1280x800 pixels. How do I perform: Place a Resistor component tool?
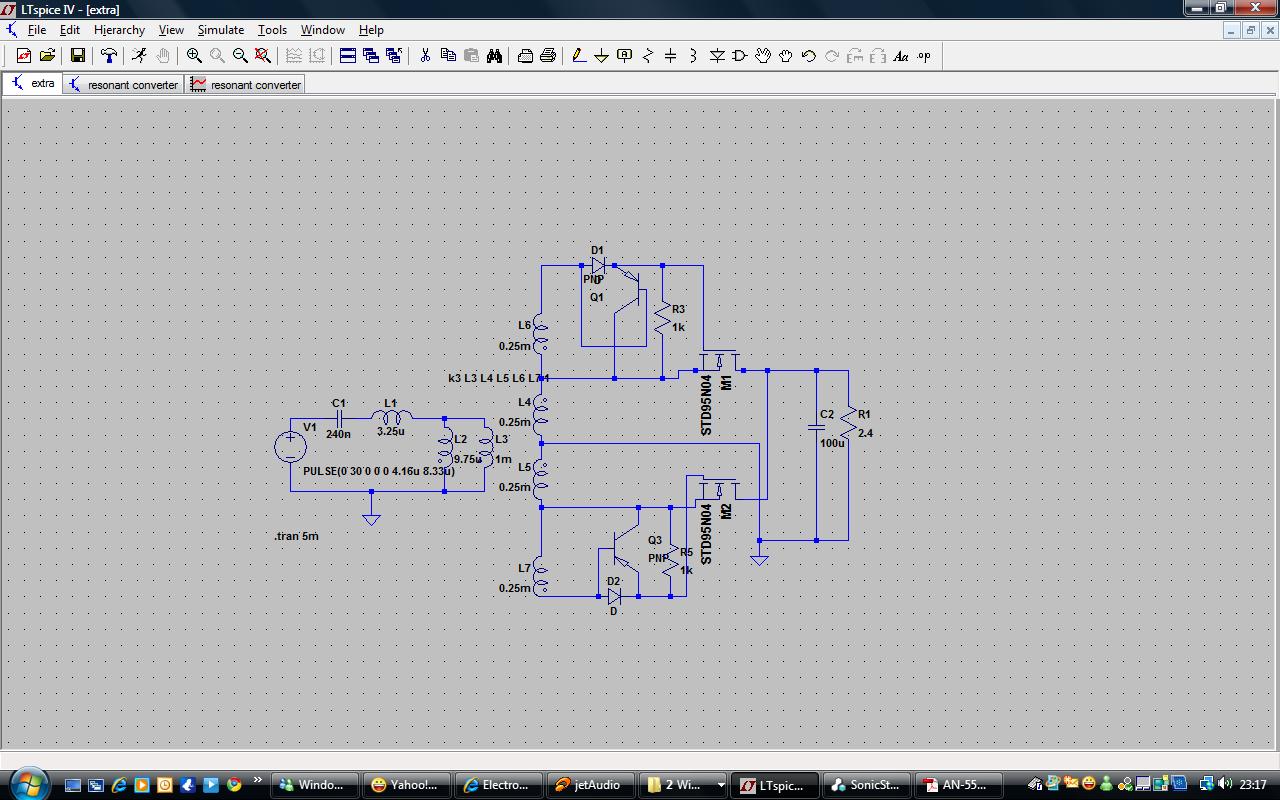pyautogui.click(x=648, y=56)
